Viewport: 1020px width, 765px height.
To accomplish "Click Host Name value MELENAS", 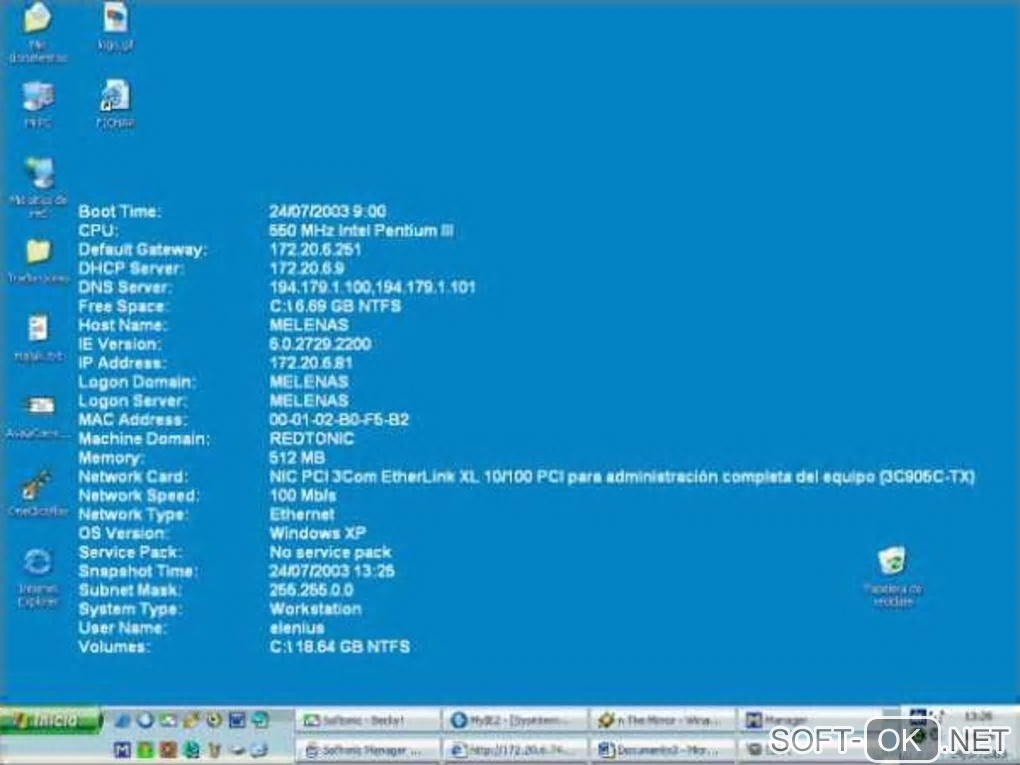I will click(x=309, y=325).
